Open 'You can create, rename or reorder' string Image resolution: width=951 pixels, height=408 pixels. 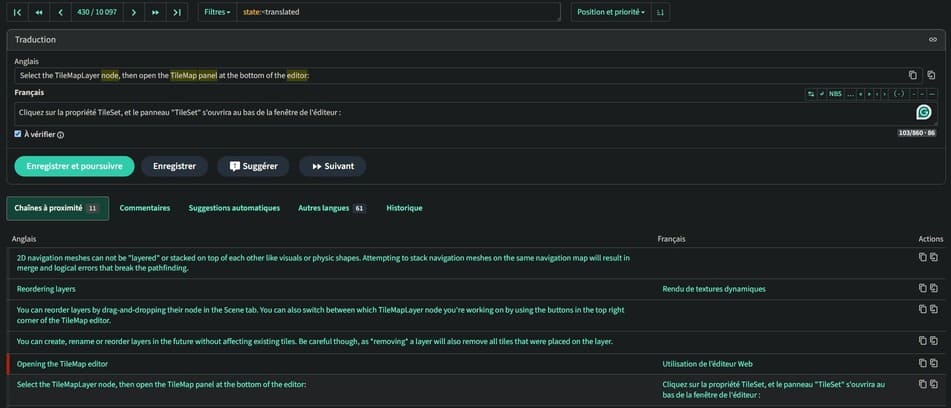[315, 342]
